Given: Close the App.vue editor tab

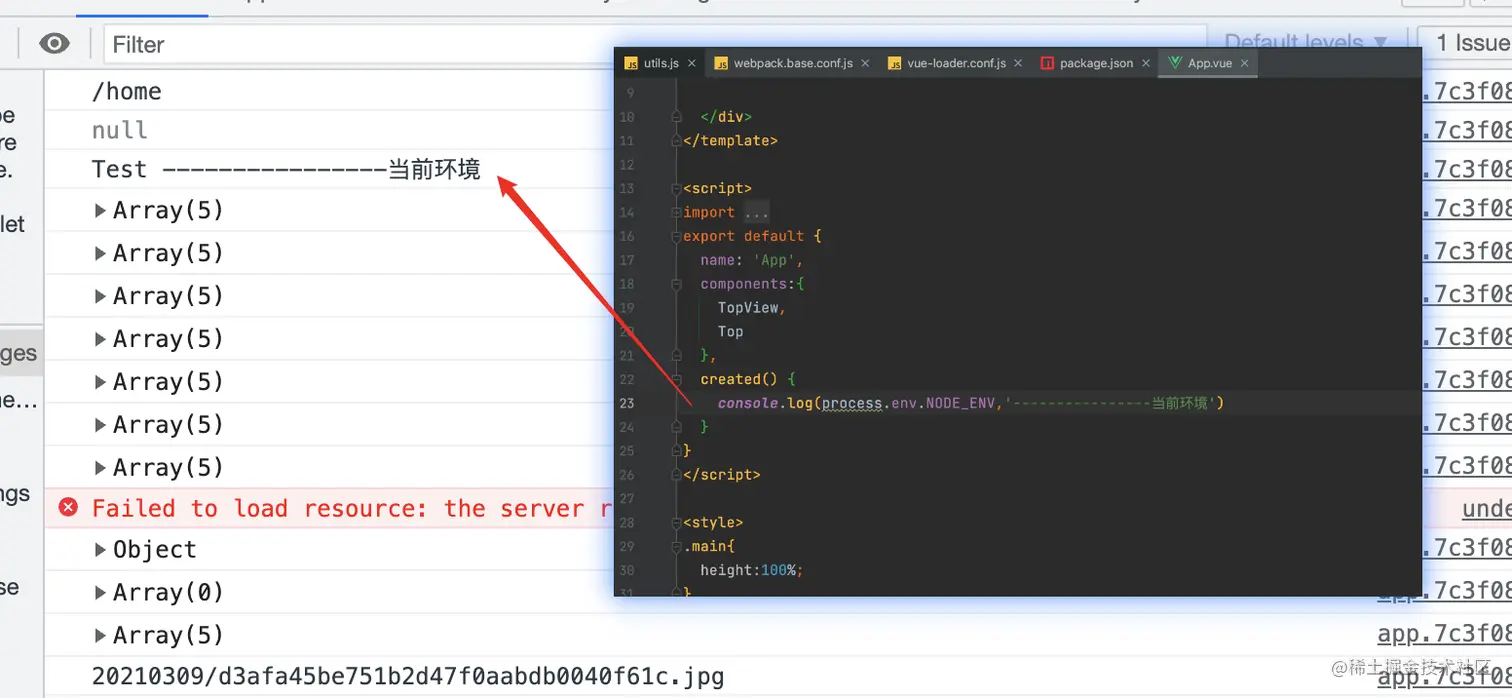Looking at the screenshot, I should [1244, 63].
